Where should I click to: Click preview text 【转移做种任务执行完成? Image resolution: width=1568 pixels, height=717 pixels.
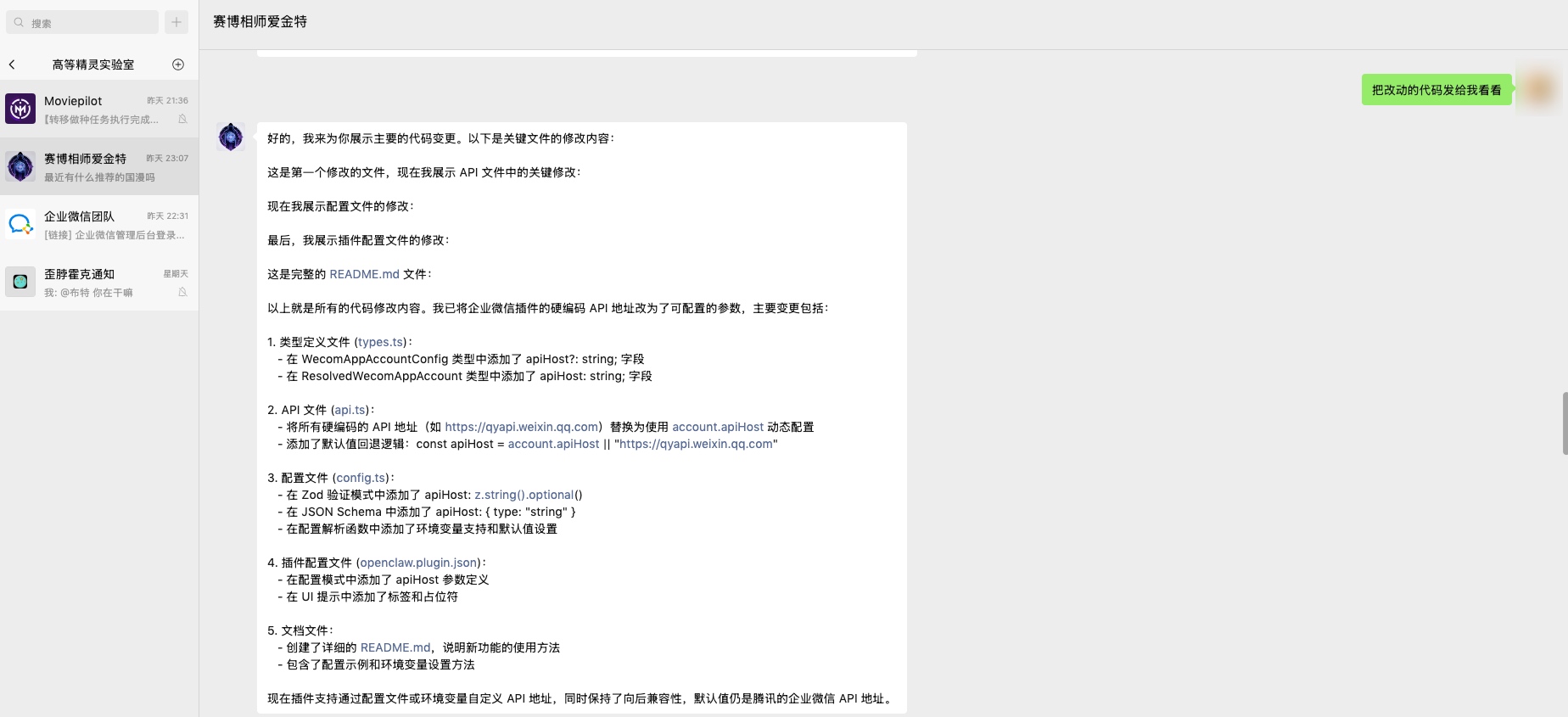pyautogui.click(x=101, y=120)
